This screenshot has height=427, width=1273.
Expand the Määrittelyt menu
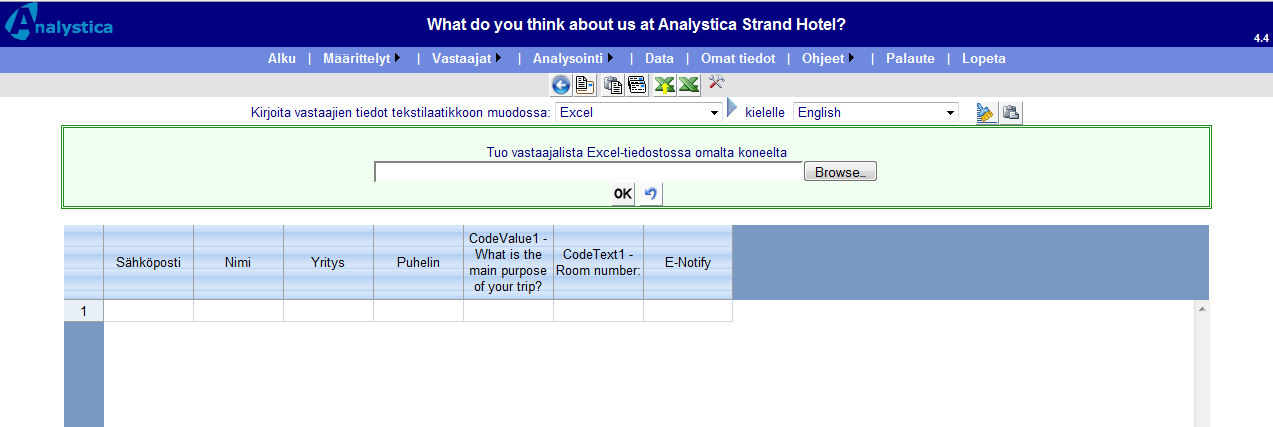click(x=362, y=58)
